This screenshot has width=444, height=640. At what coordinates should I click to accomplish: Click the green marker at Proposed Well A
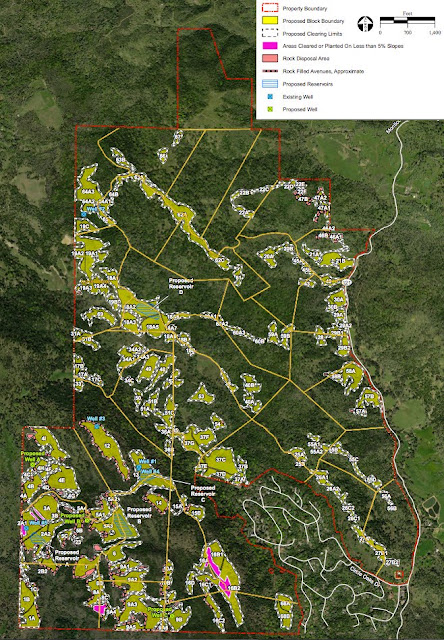coord(32,465)
